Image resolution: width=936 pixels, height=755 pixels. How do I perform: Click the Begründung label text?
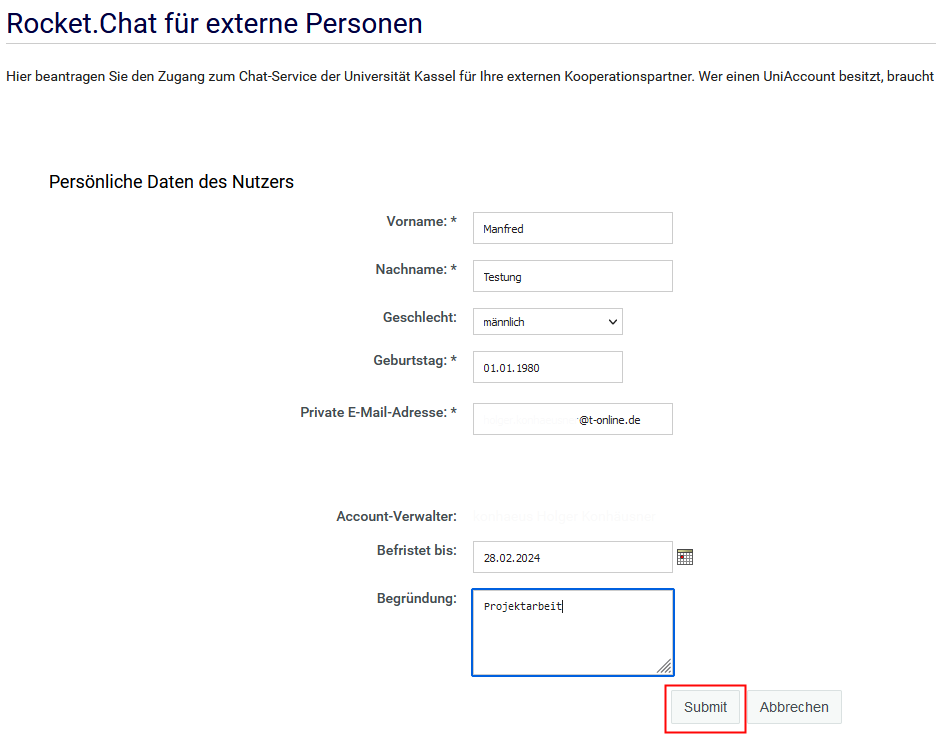[x=417, y=599]
